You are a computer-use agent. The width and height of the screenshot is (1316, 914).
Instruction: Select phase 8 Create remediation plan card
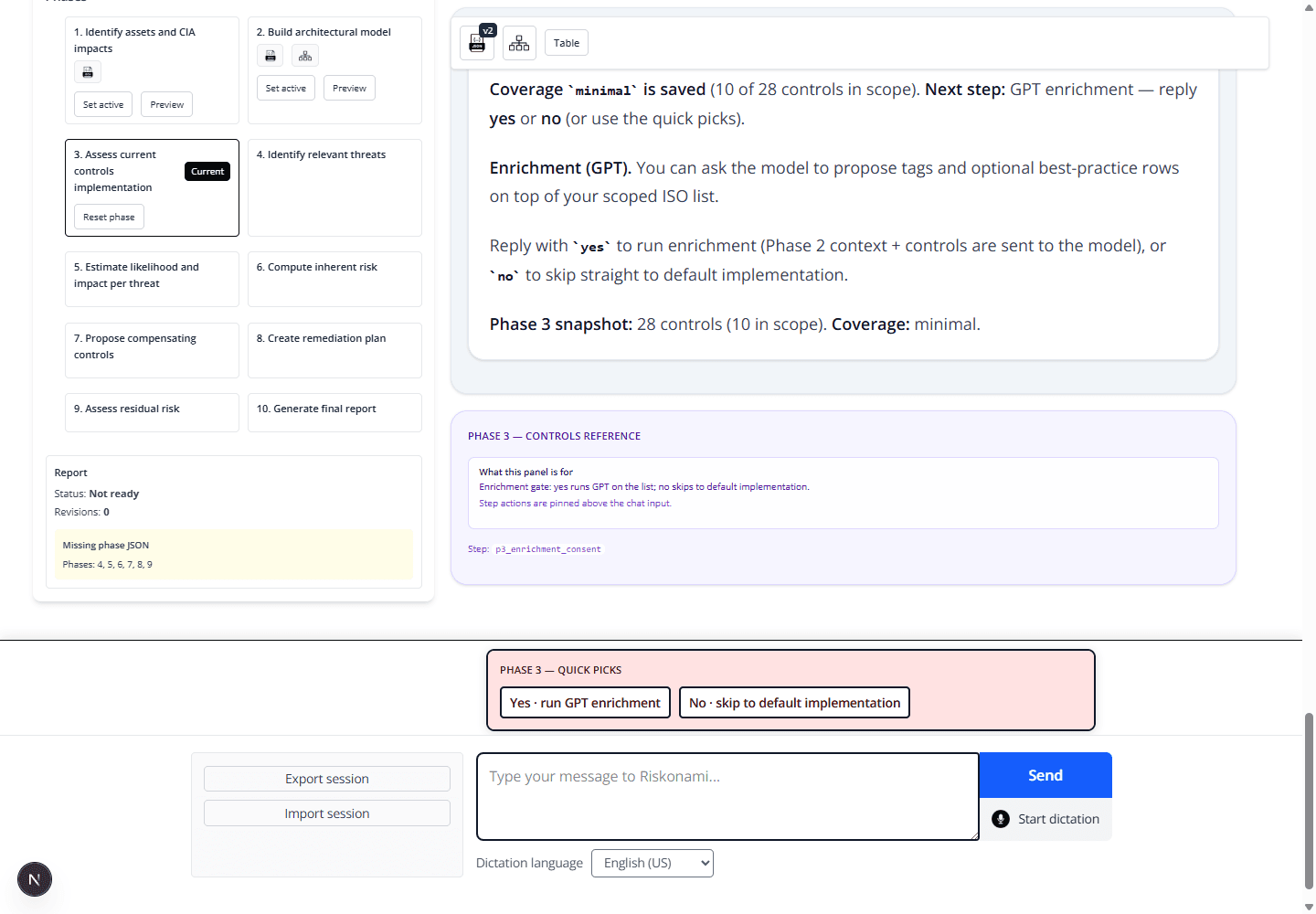click(334, 350)
